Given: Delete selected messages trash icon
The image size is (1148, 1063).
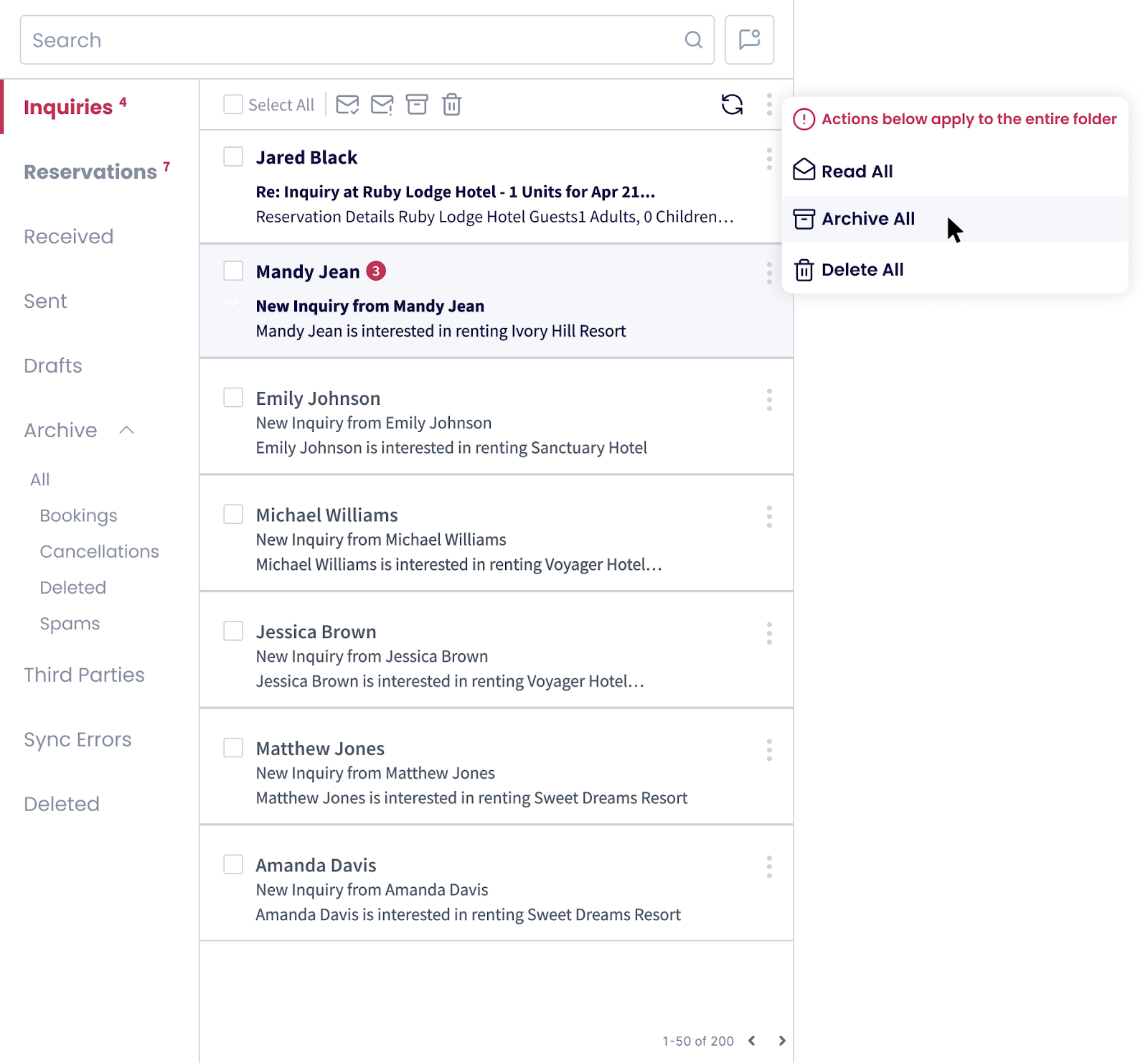Looking at the screenshot, I should 451,105.
